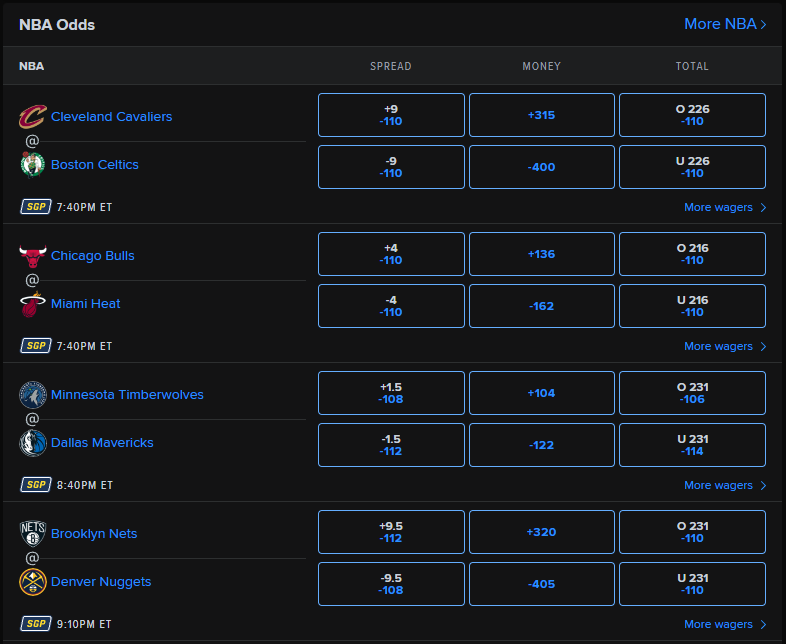
Task: Click the Brooklyn Nets team logo
Action: [33, 534]
